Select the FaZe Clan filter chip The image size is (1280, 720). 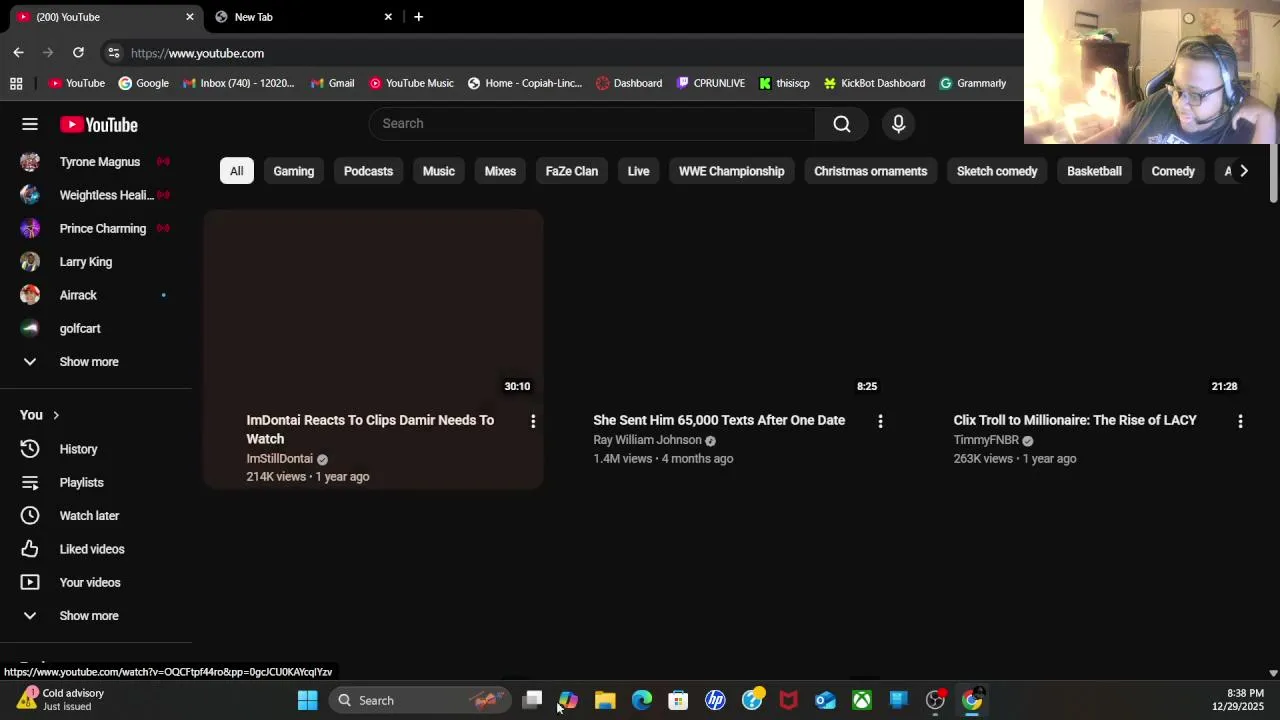tap(572, 171)
